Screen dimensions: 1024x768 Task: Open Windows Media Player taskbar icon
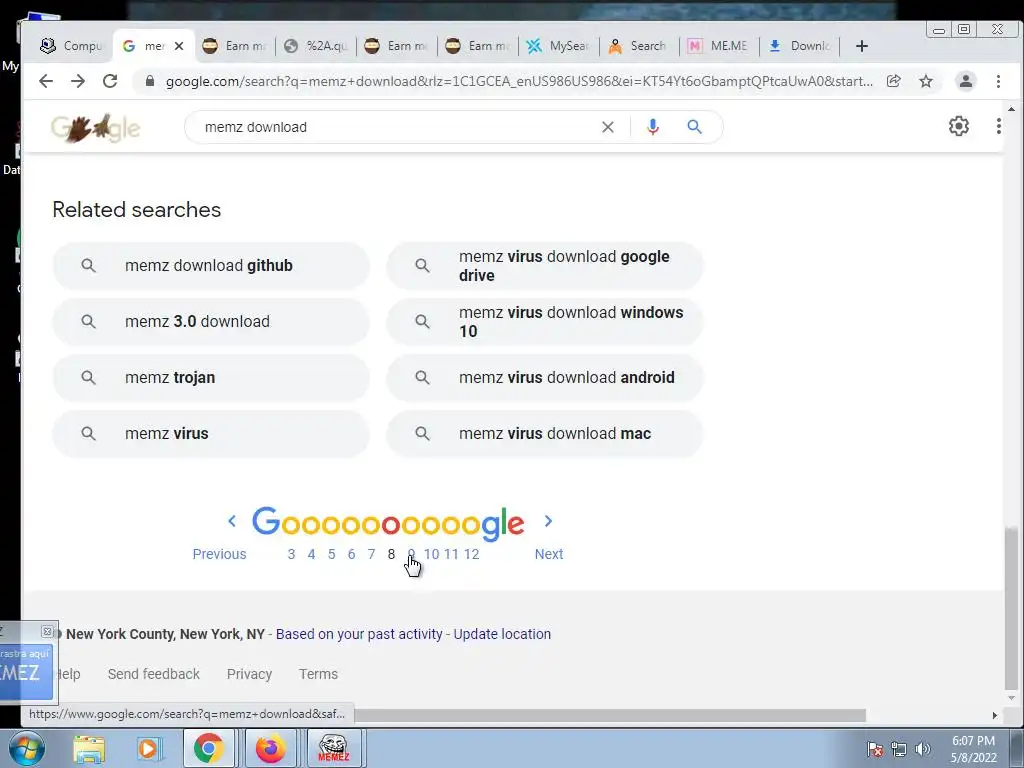(x=148, y=749)
